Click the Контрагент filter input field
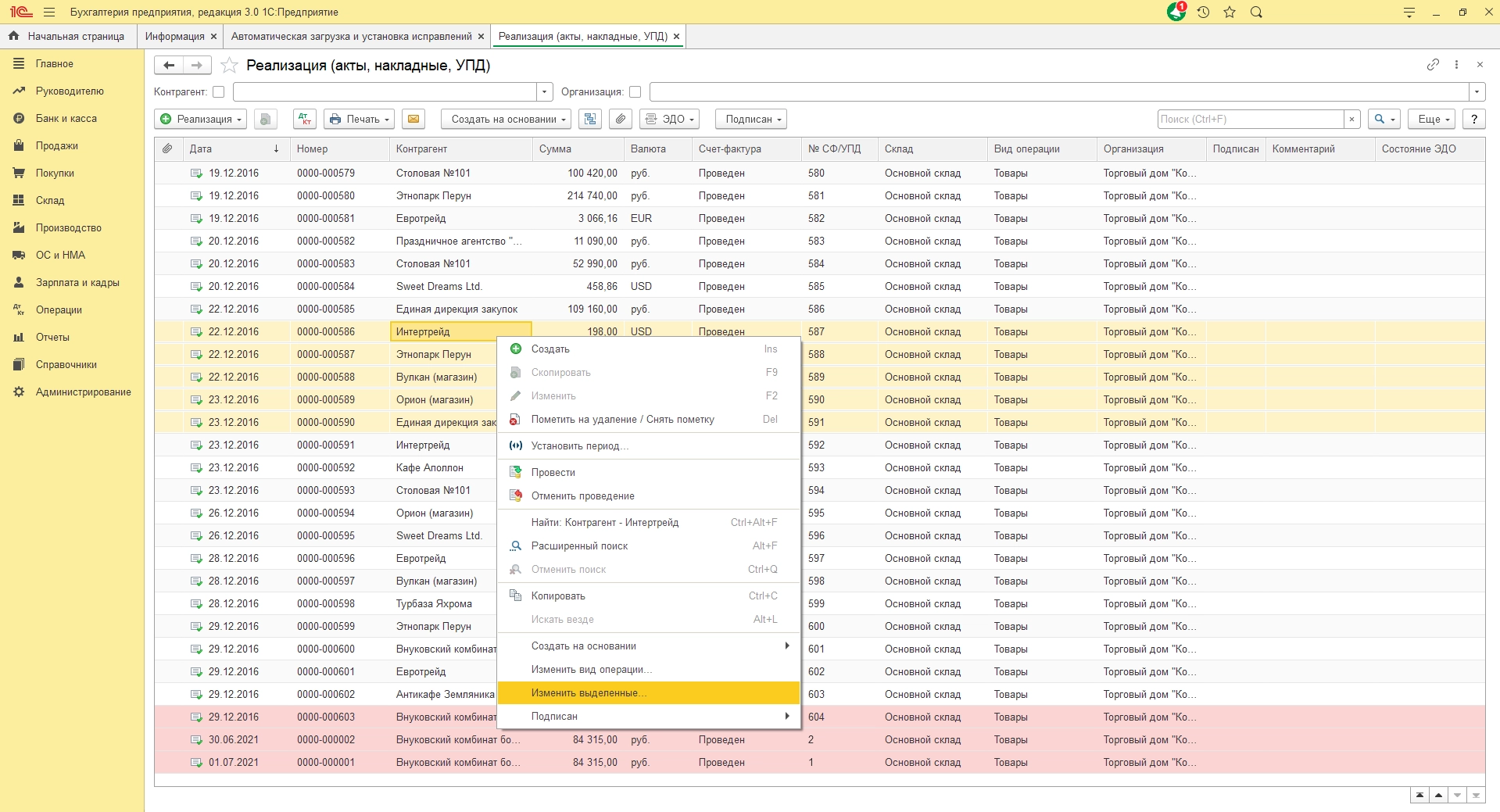 coord(385,92)
